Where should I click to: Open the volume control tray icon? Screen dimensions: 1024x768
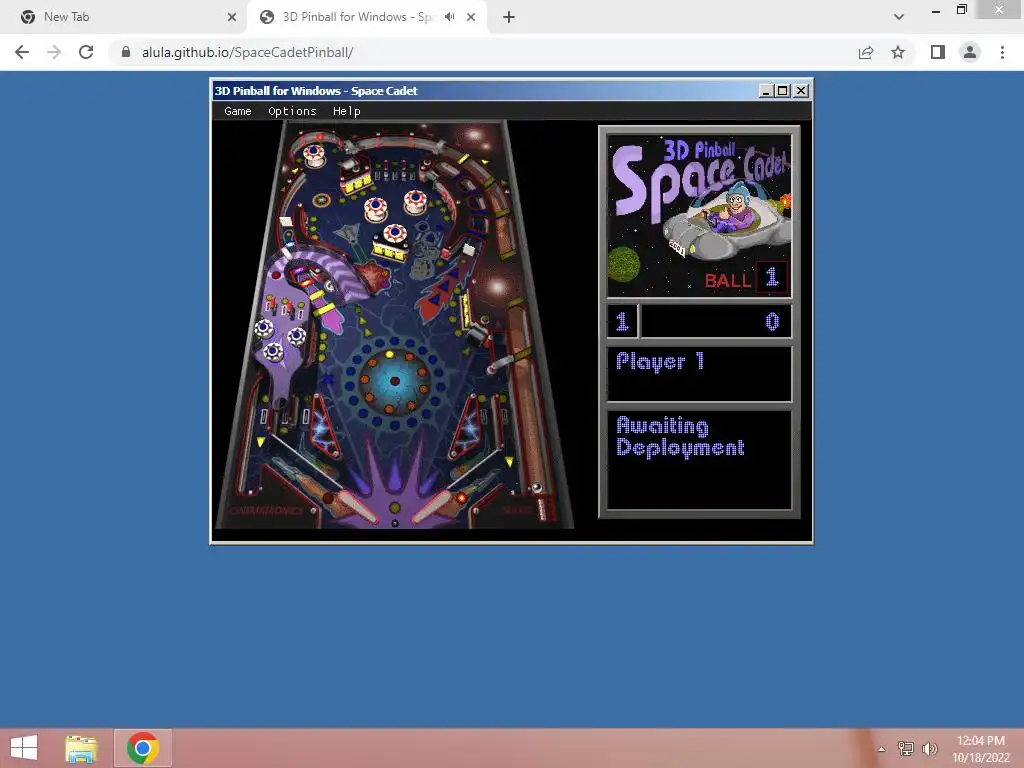pos(929,749)
